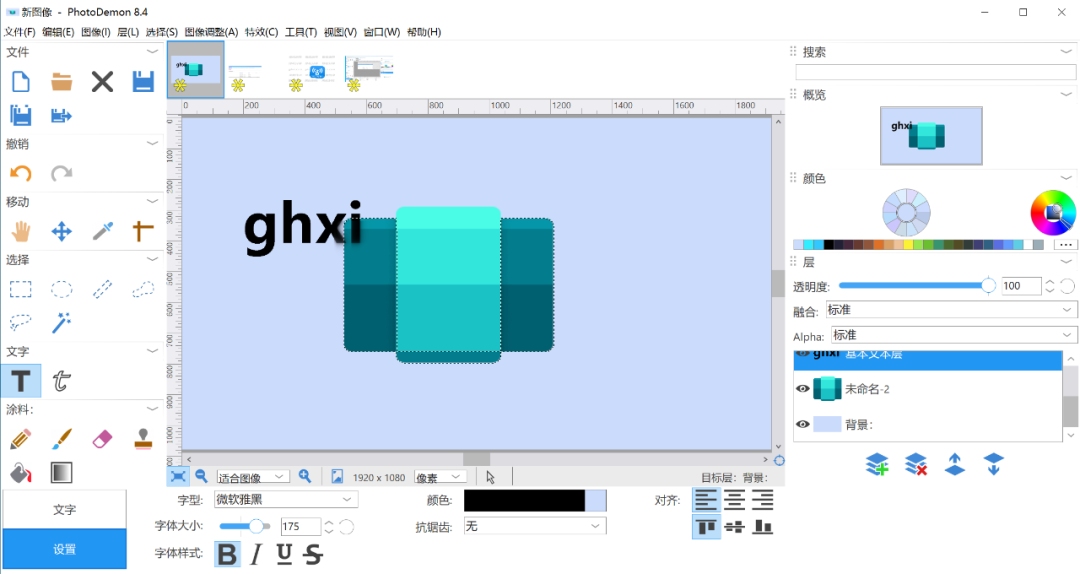
Task: Select the rectangular selection tool
Action: (x=21, y=289)
